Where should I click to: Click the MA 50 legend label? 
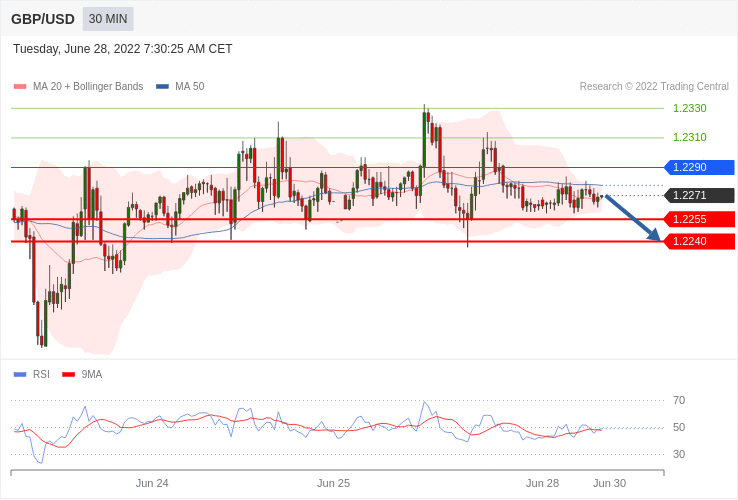(x=190, y=87)
